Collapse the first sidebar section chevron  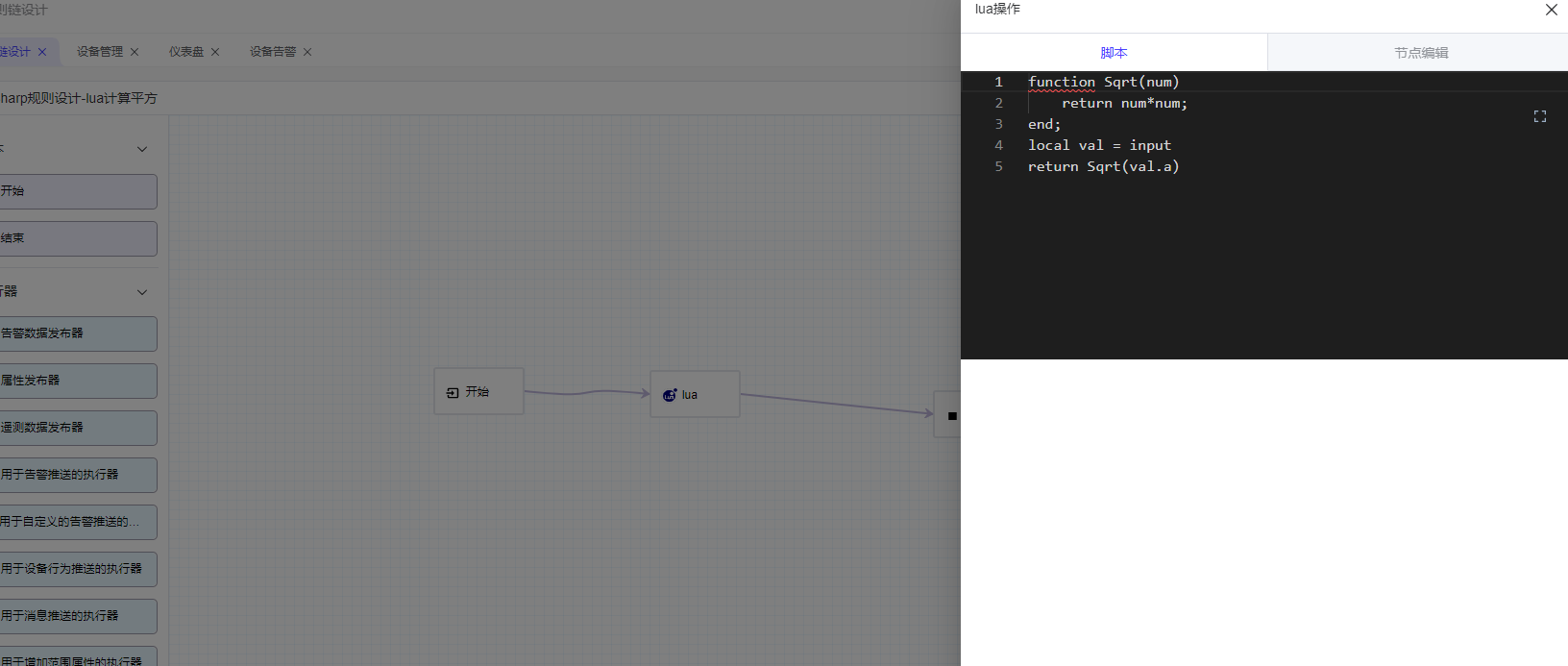tap(142, 149)
